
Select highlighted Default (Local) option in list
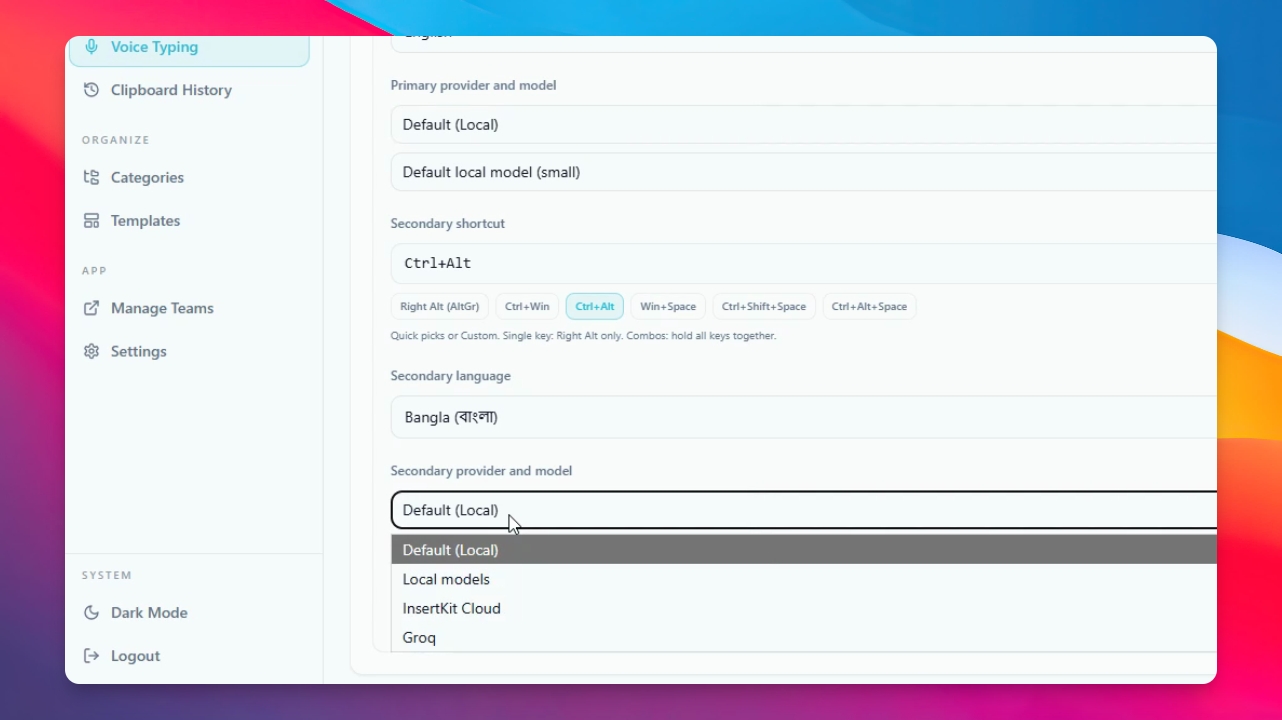pos(803,550)
